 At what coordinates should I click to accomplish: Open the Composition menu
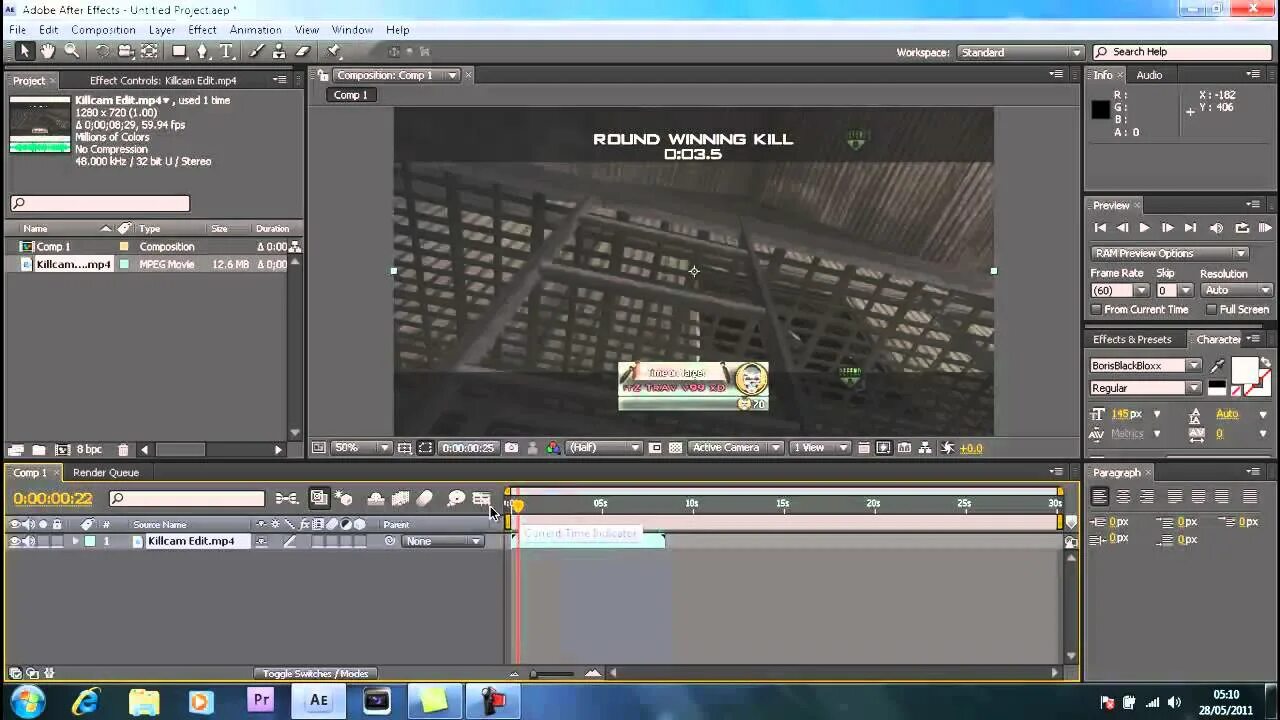[103, 30]
